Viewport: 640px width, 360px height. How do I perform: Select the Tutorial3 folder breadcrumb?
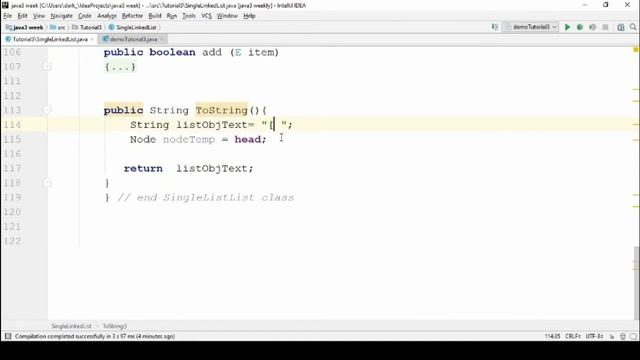[87, 27]
